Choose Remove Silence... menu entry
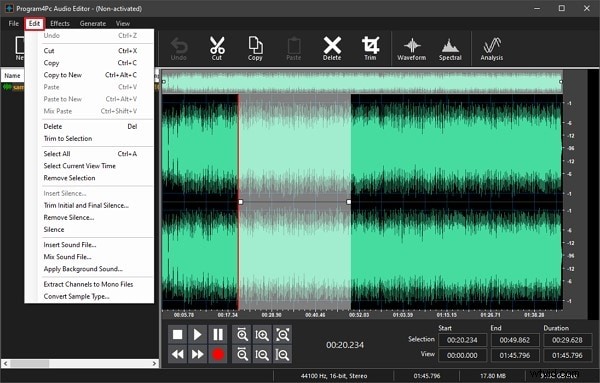Image resolution: width=600 pixels, height=383 pixels. coord(89,217)
